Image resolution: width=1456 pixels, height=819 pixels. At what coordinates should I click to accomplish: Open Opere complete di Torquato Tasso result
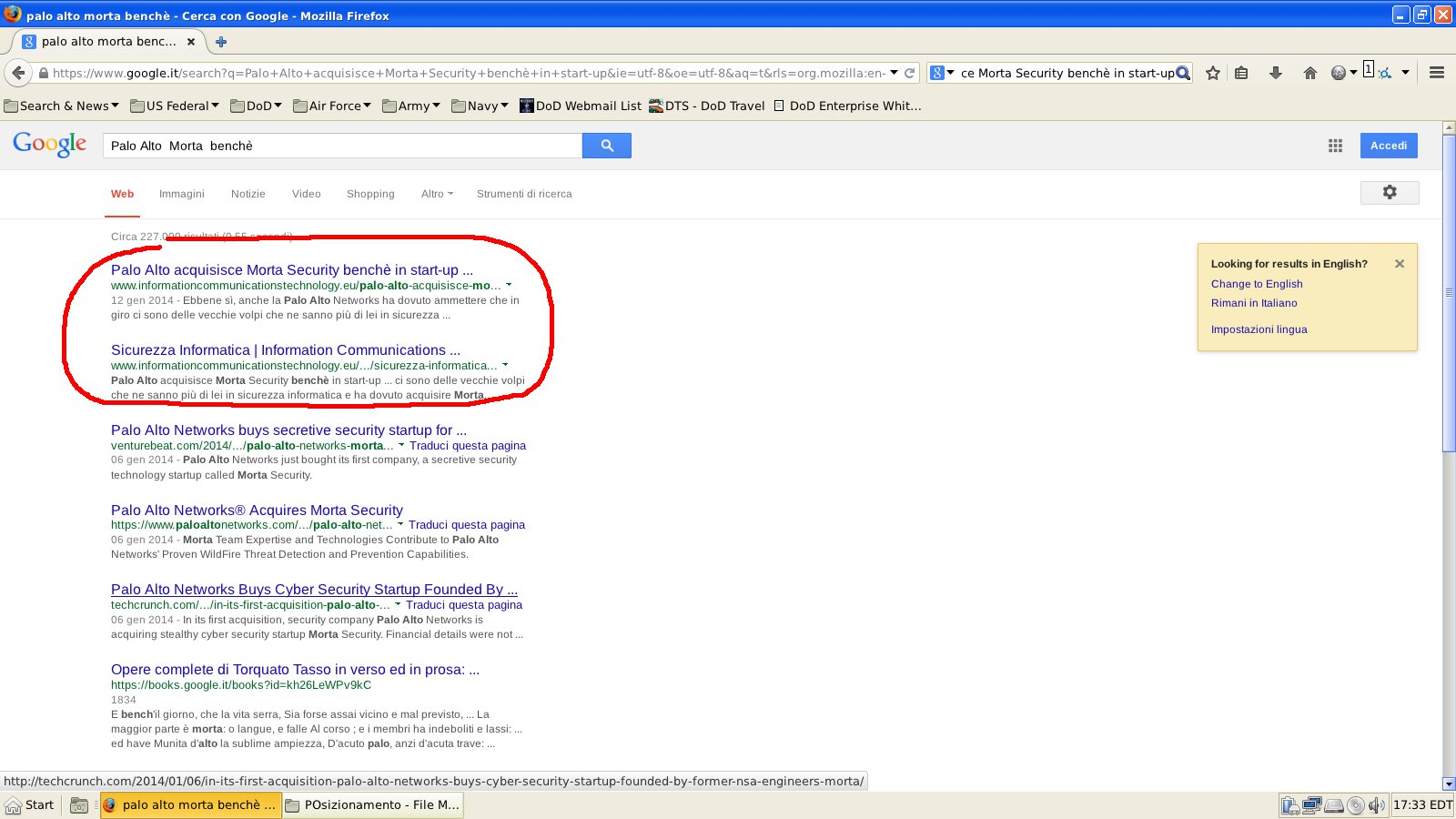pyautogui.click(x=295, y=669)
